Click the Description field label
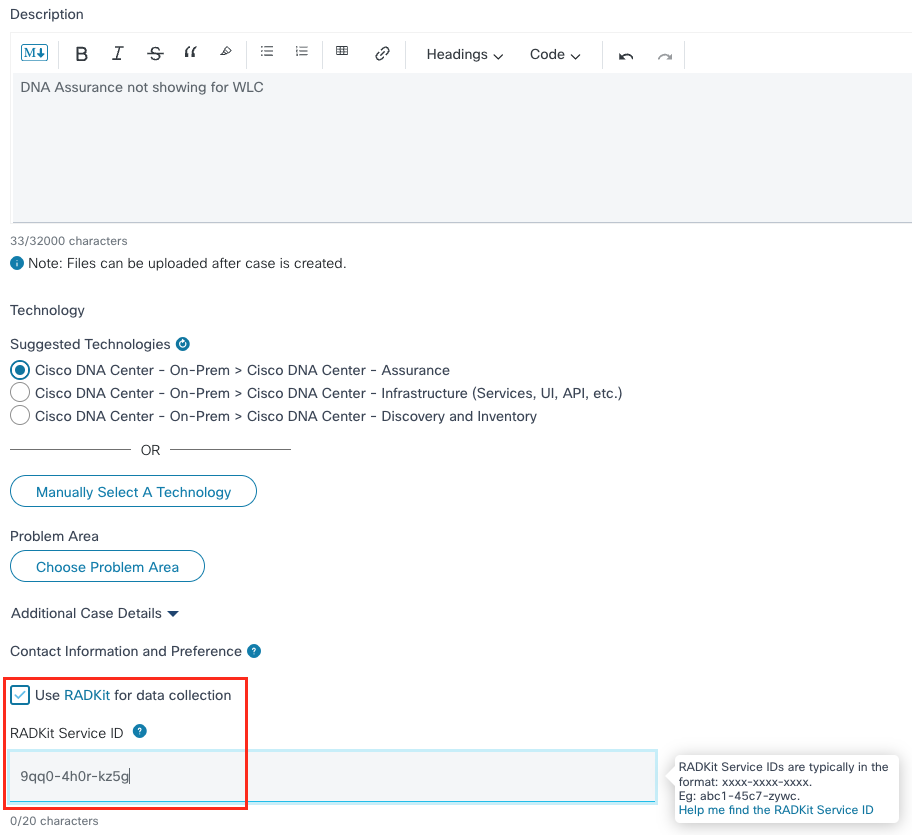The image size is (912, 835). 47,15
